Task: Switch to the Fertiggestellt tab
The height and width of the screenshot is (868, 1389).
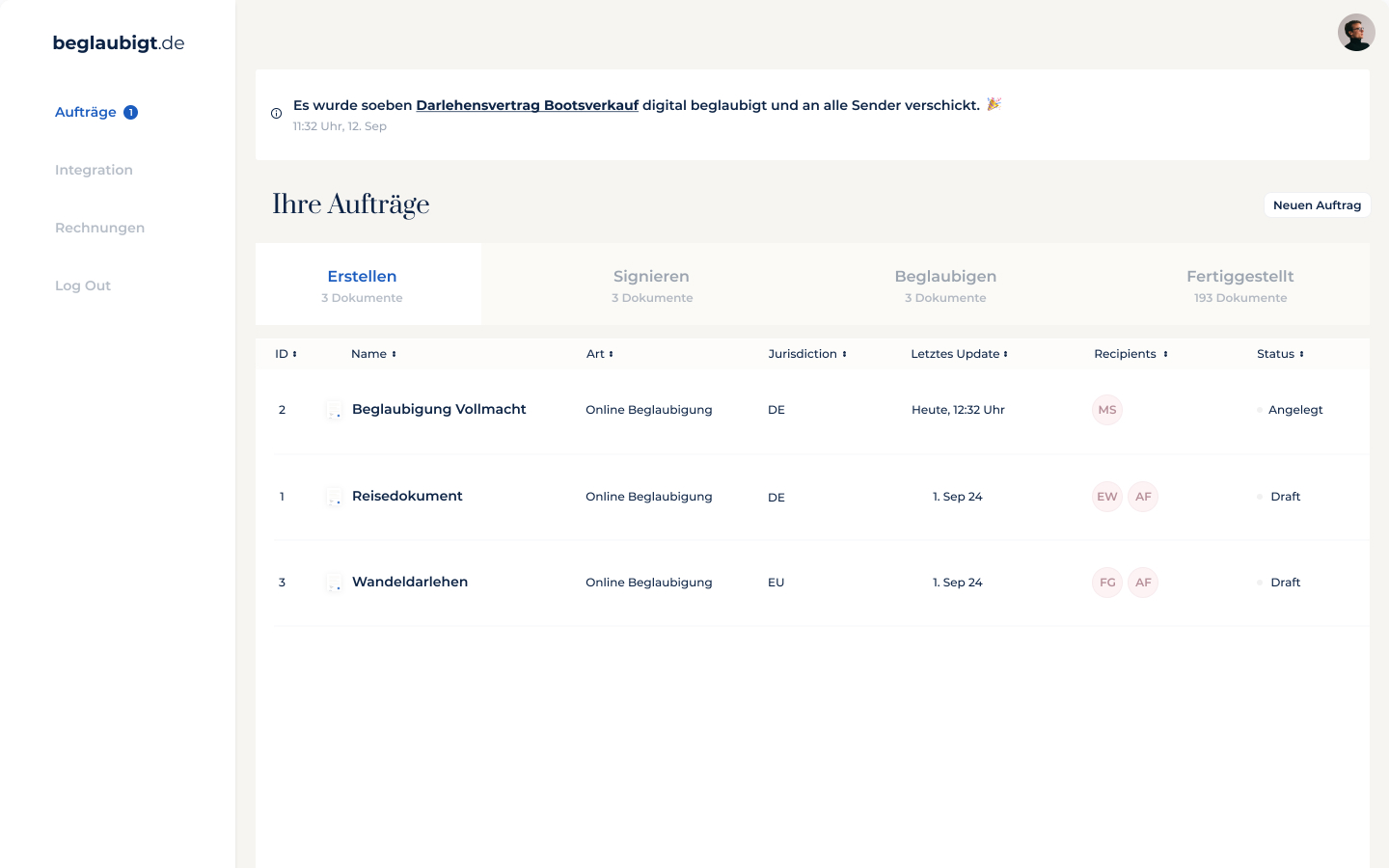Action: coord(1239,285)
